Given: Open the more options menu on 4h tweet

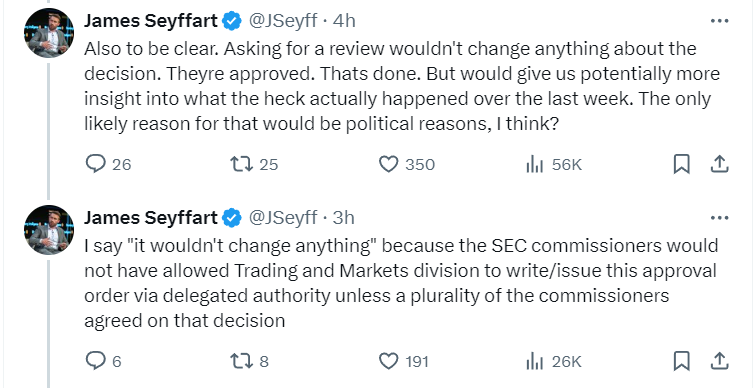Looking at the screenshot, I should tap(719, 21).
